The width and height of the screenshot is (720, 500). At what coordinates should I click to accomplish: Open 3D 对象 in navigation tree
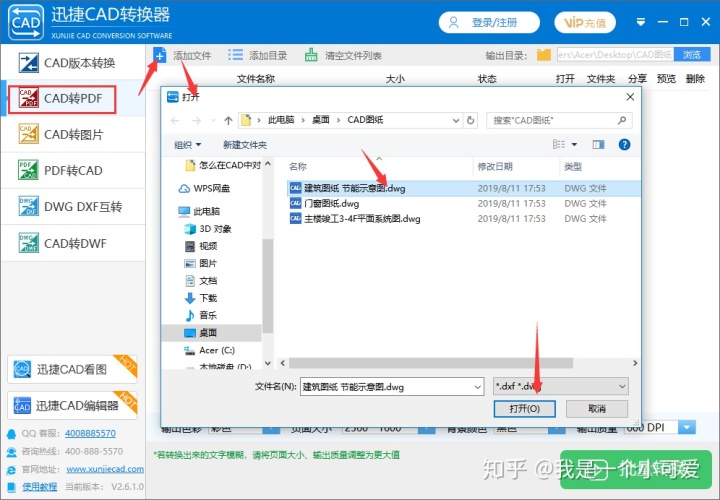[208, 229]
